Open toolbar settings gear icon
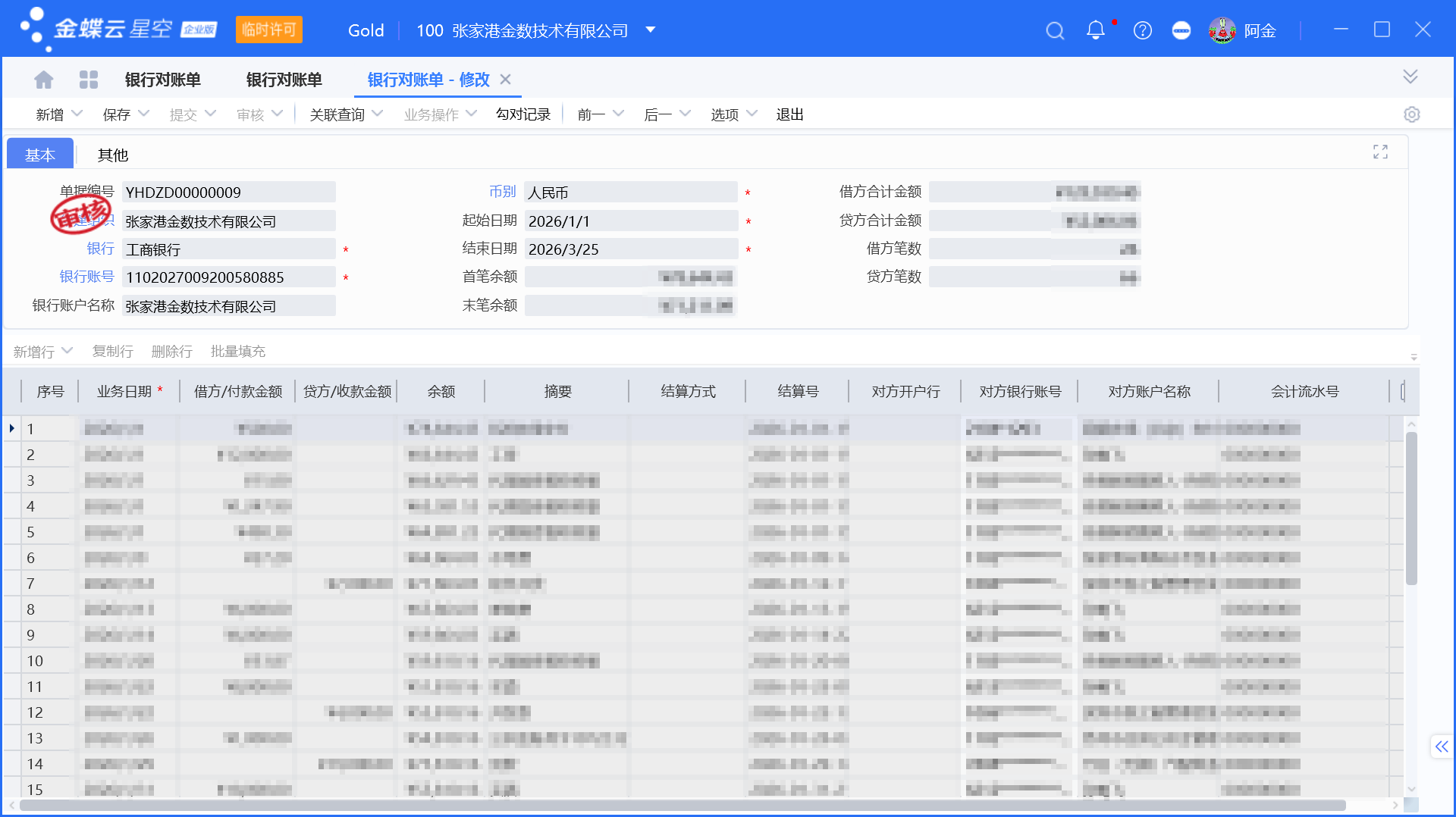1456x817 pixels. pyautogui.click(x=1411, y=114)
